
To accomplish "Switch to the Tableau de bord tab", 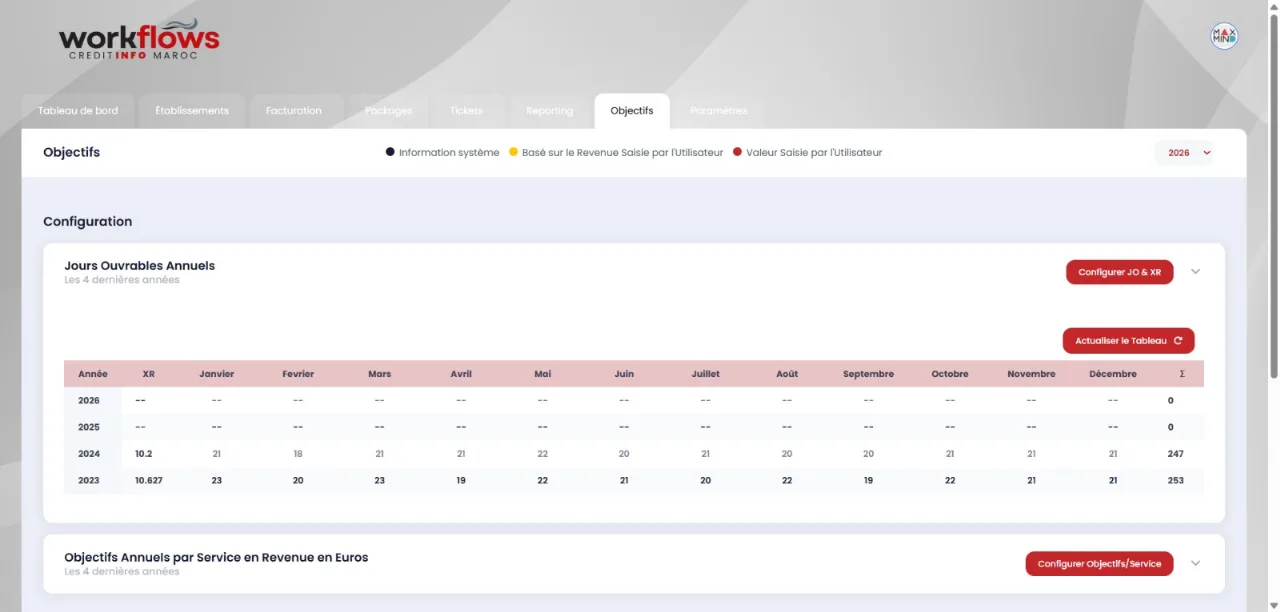I will coord(78,111).
